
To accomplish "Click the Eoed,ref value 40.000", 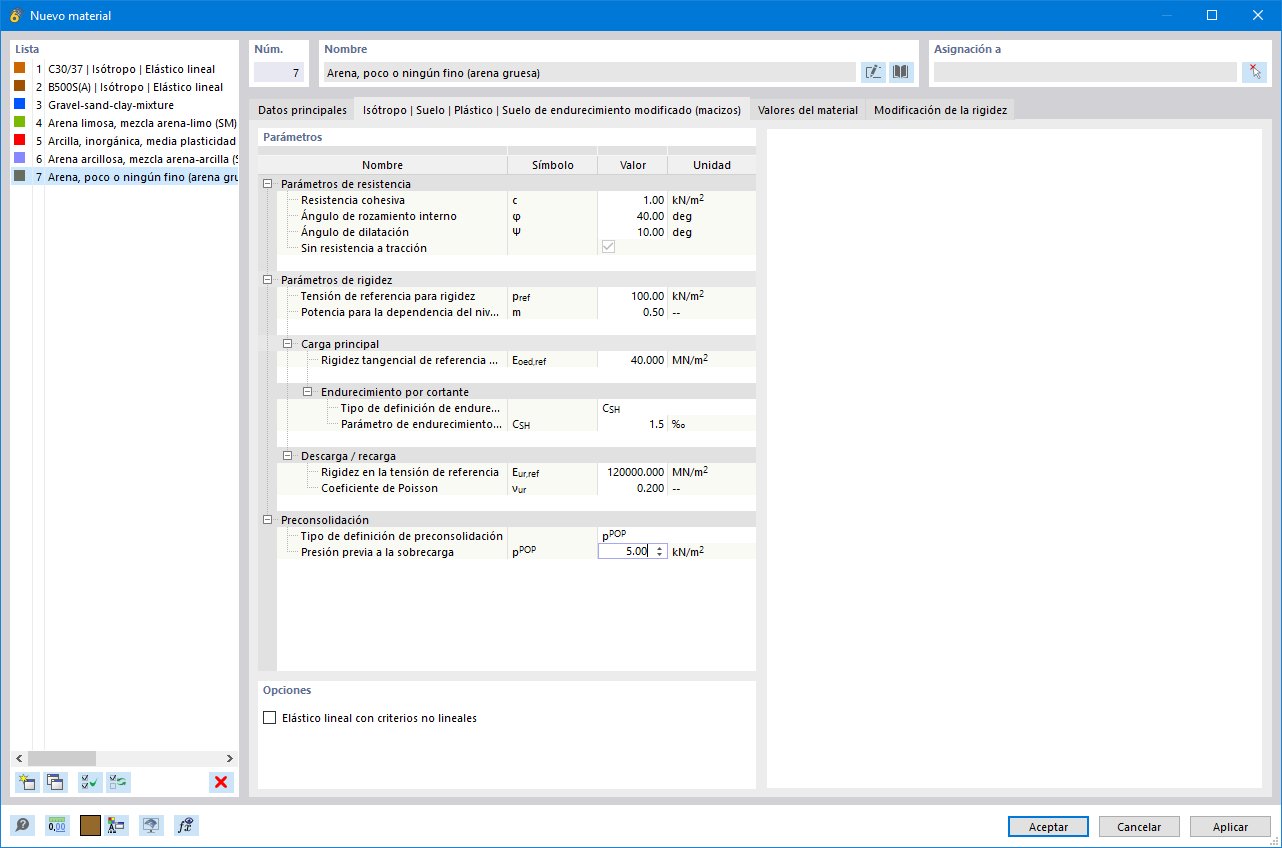I will click(x=632, y=360).
